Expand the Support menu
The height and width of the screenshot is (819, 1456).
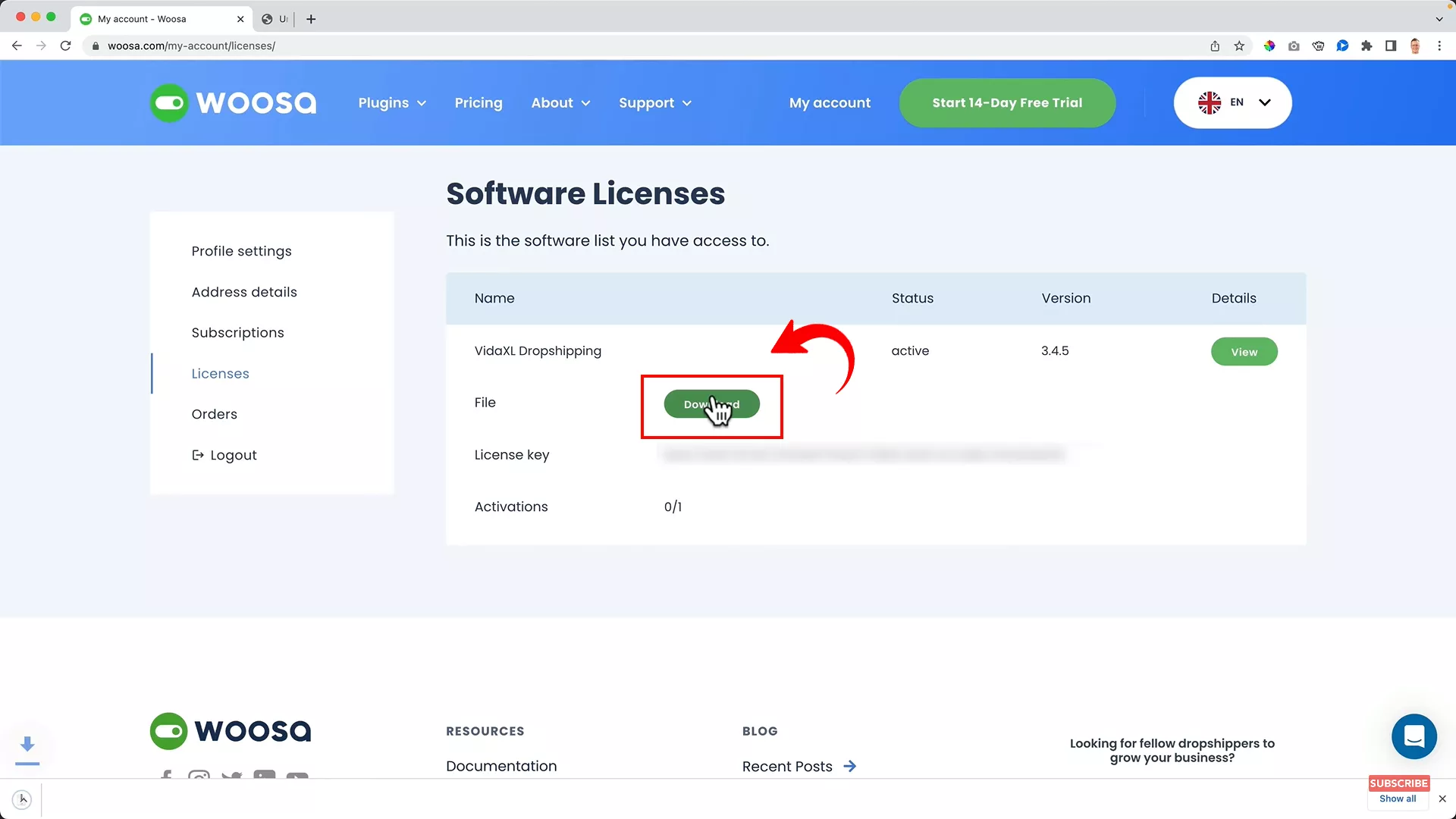655,102
